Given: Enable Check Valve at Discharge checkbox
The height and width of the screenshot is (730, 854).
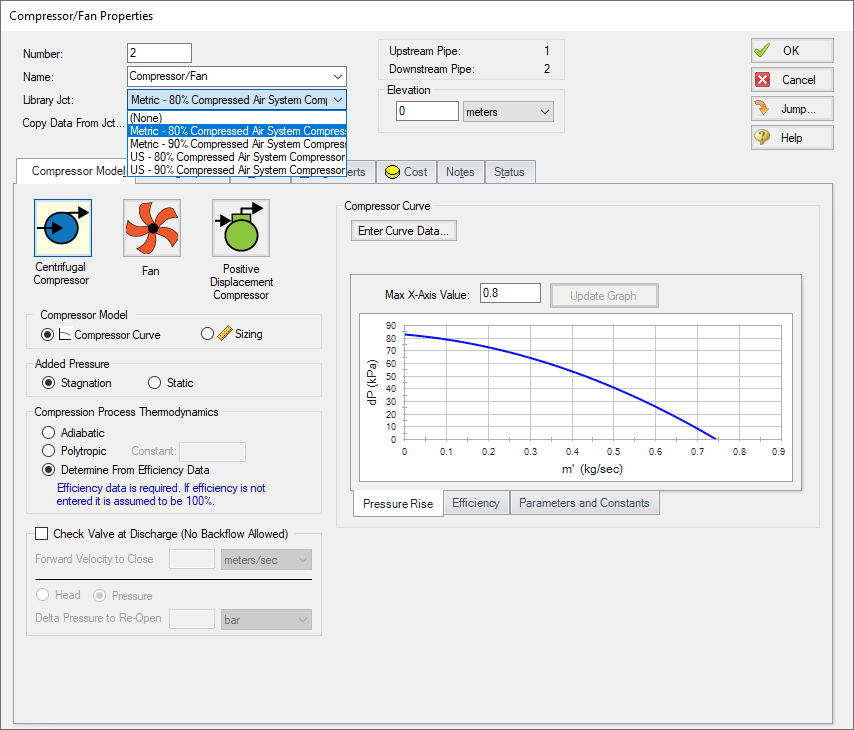Looking at the screenshot, I should pos(42,534).
